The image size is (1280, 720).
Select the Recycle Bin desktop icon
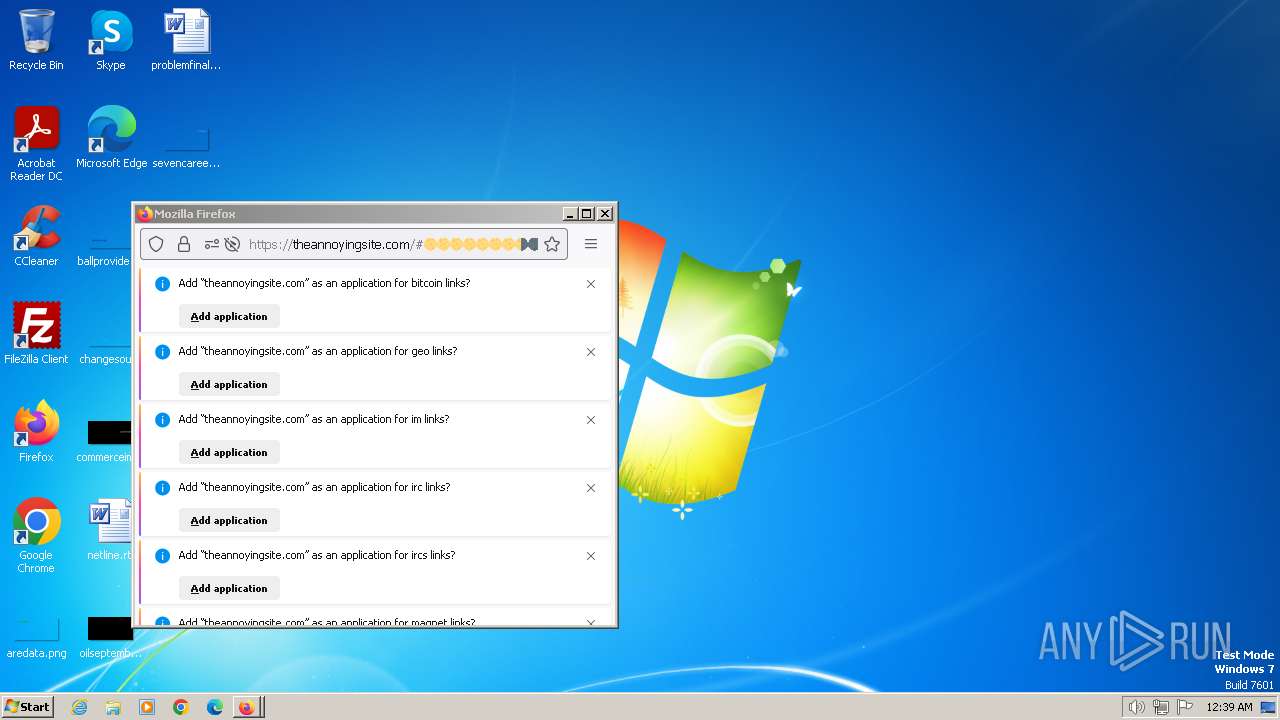36,40
